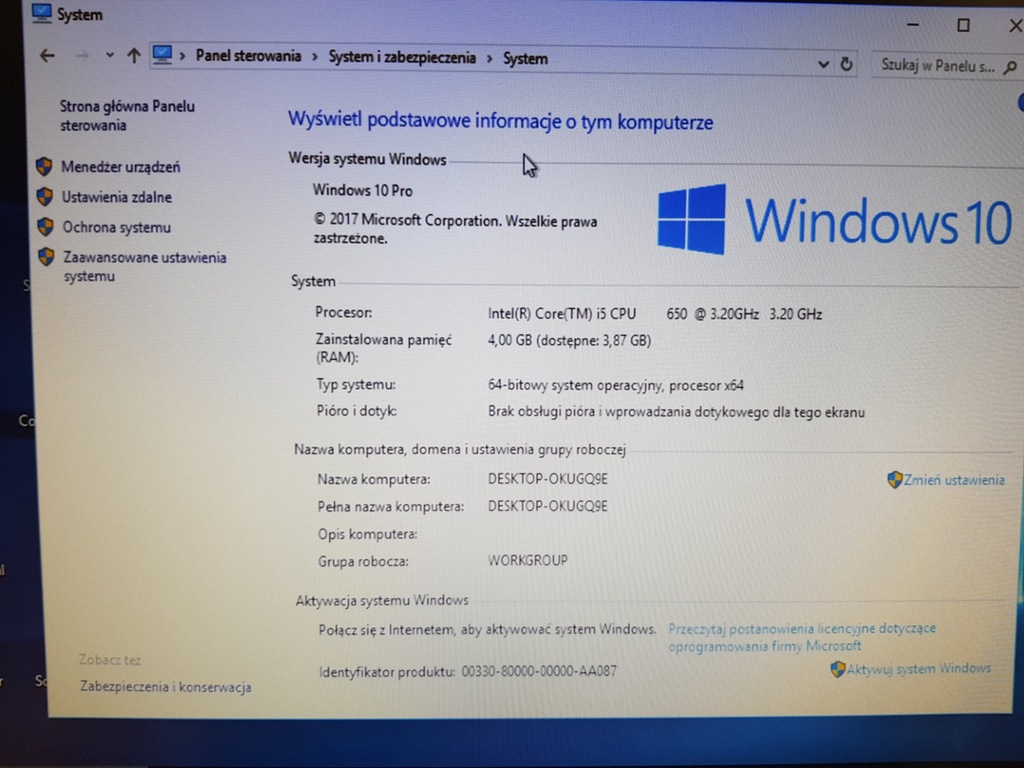The height and width of the screenshot is (768, 1024).
Task: Click the 4,00 GB RAM value
Action: tap(569, 341)
